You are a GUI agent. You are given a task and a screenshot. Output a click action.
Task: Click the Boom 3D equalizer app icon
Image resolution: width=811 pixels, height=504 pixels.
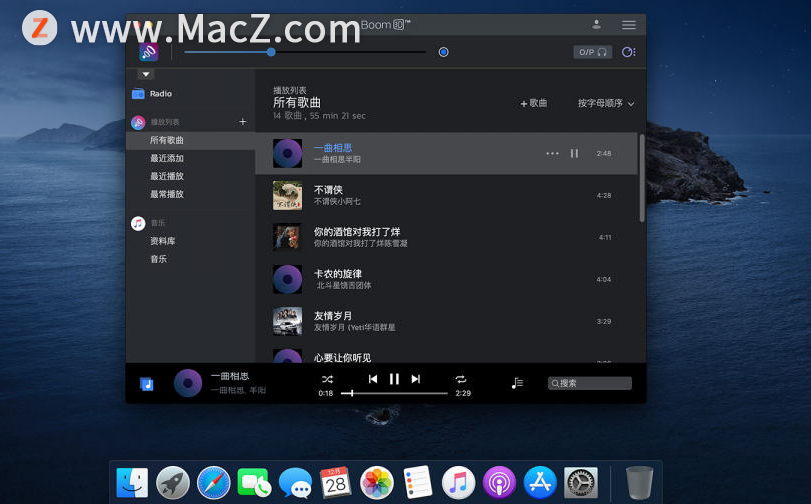pos(148,52)
